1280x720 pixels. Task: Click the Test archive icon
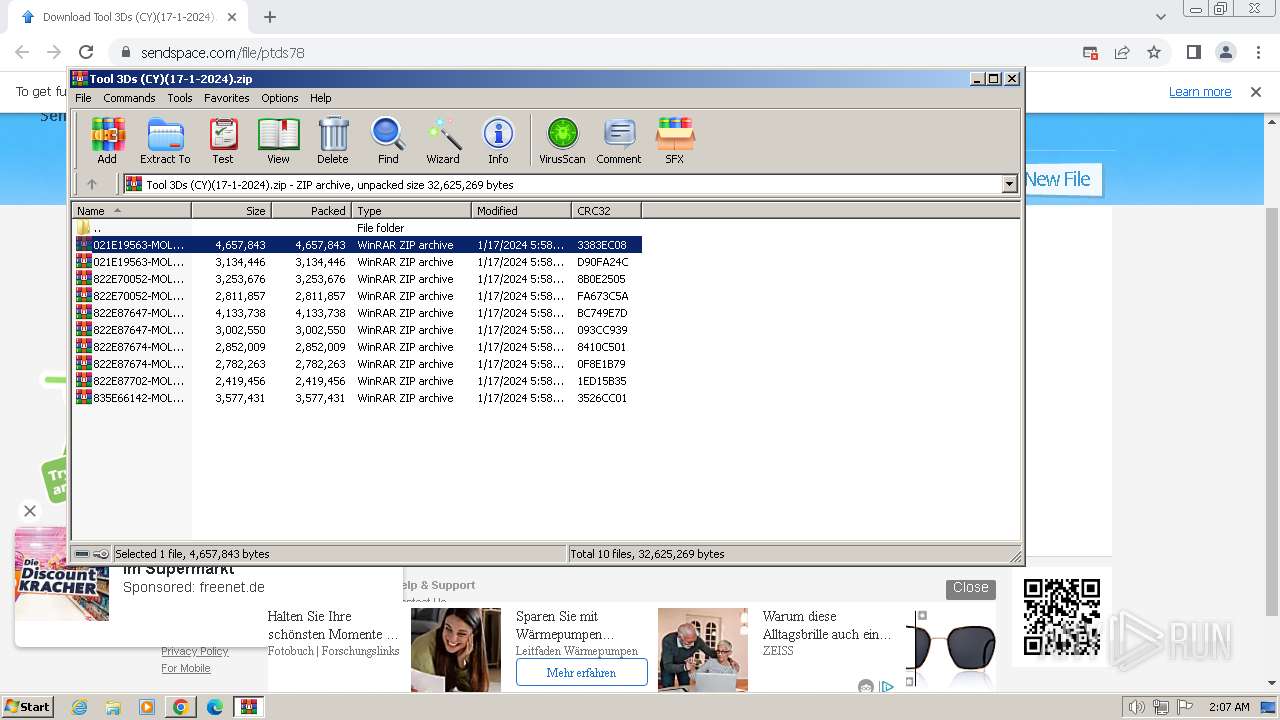pos(223,140)
